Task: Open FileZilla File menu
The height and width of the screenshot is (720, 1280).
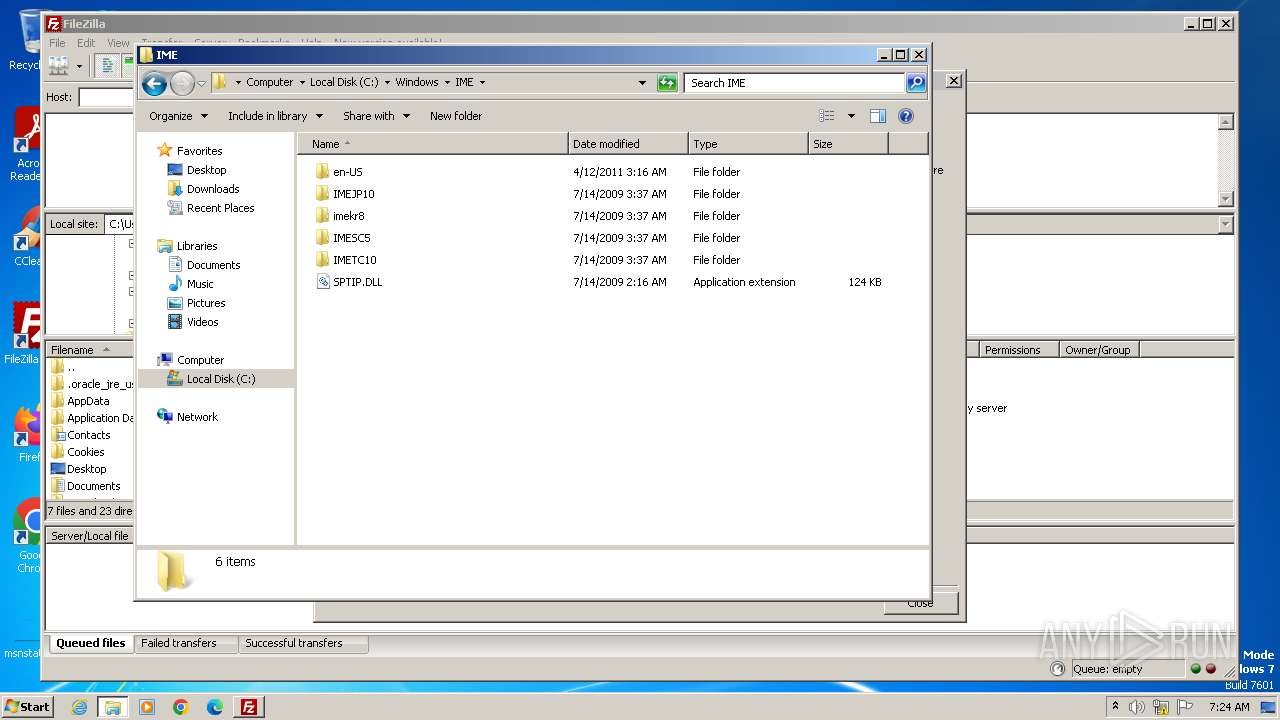Action: click(x=57, y=43)
